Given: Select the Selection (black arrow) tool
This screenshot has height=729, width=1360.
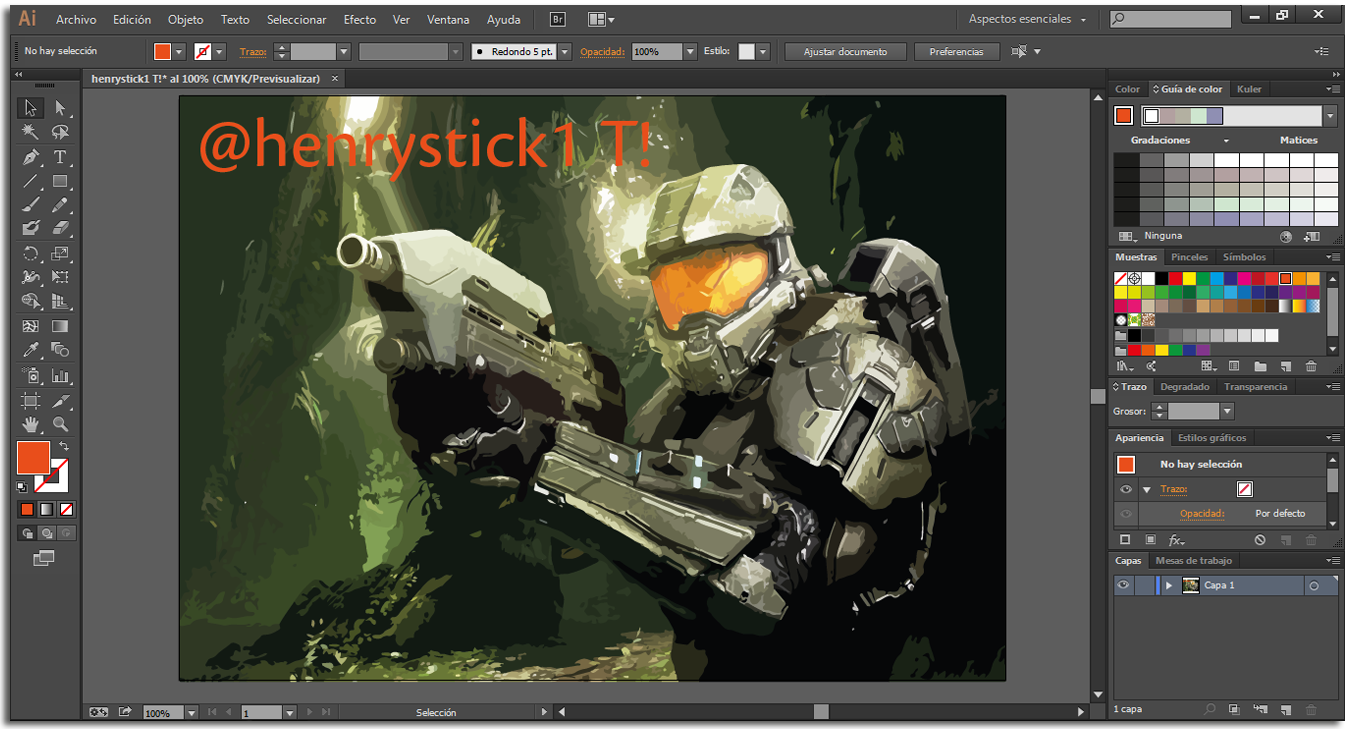Looking at the screenshot, I should tap(31, 108).
